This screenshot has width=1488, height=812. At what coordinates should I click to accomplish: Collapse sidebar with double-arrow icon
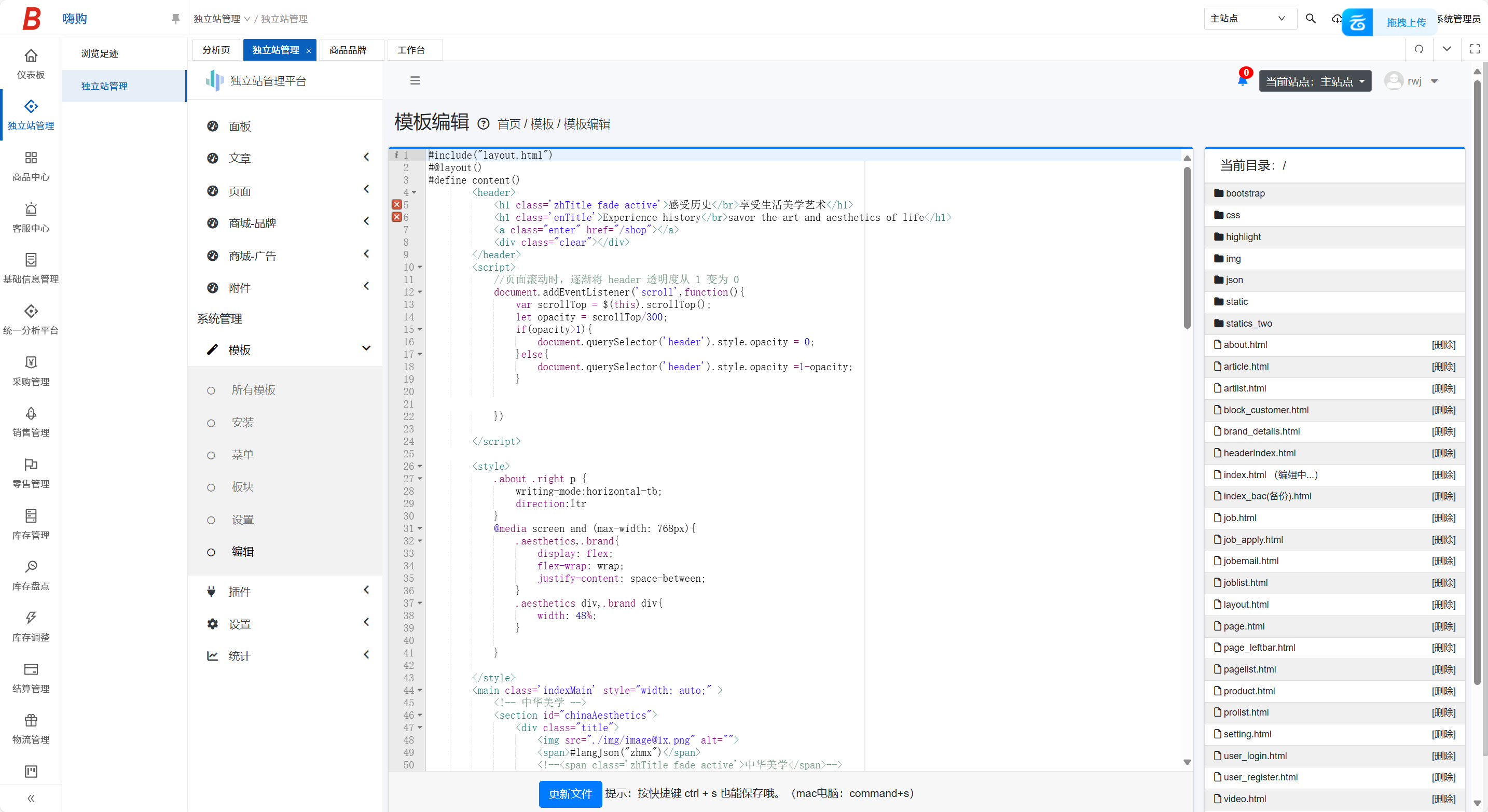click(31, 798)
